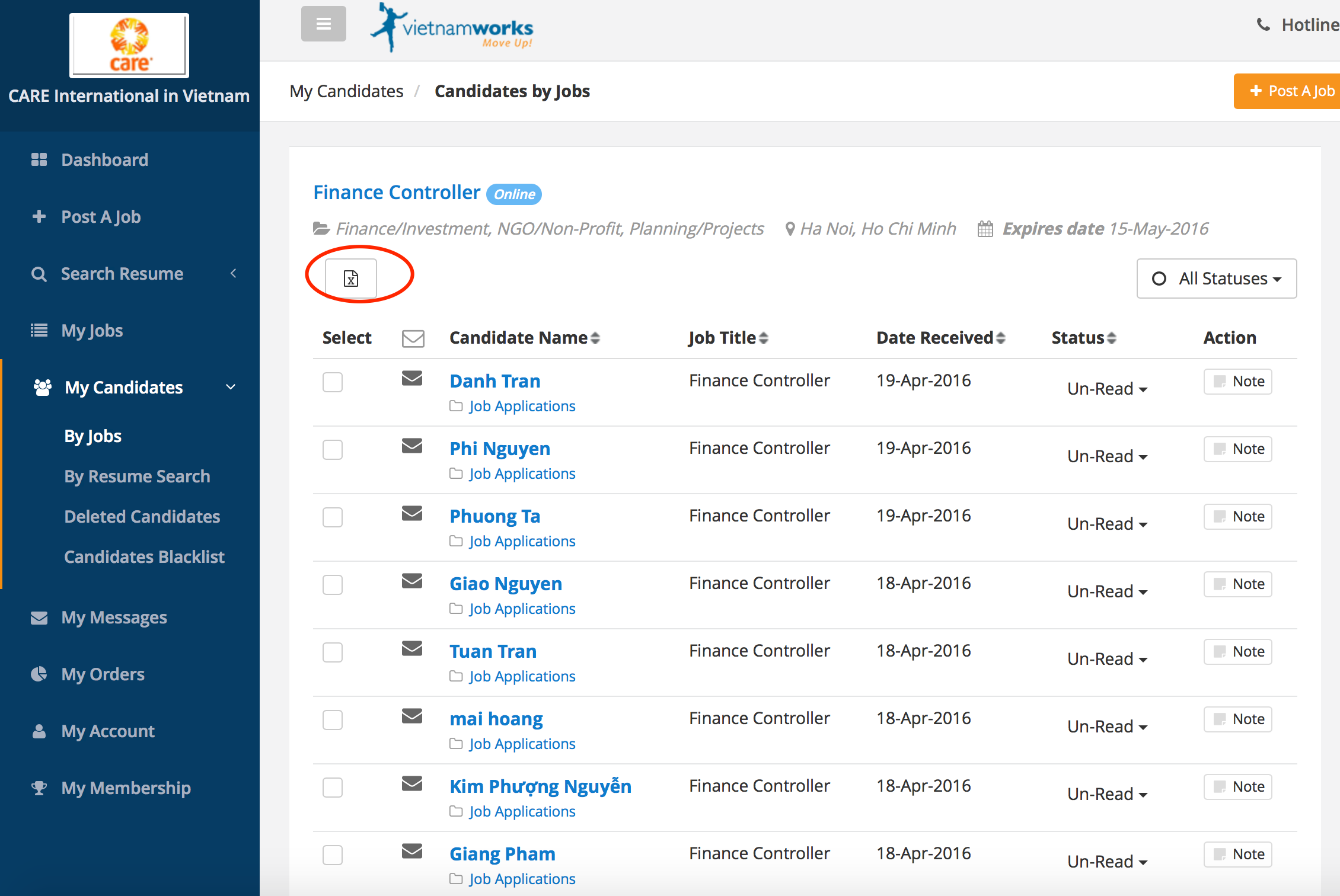Click Job Applications link under Phi Nguyen
This screenshot has height=896, width=1340.
(521, 472)
